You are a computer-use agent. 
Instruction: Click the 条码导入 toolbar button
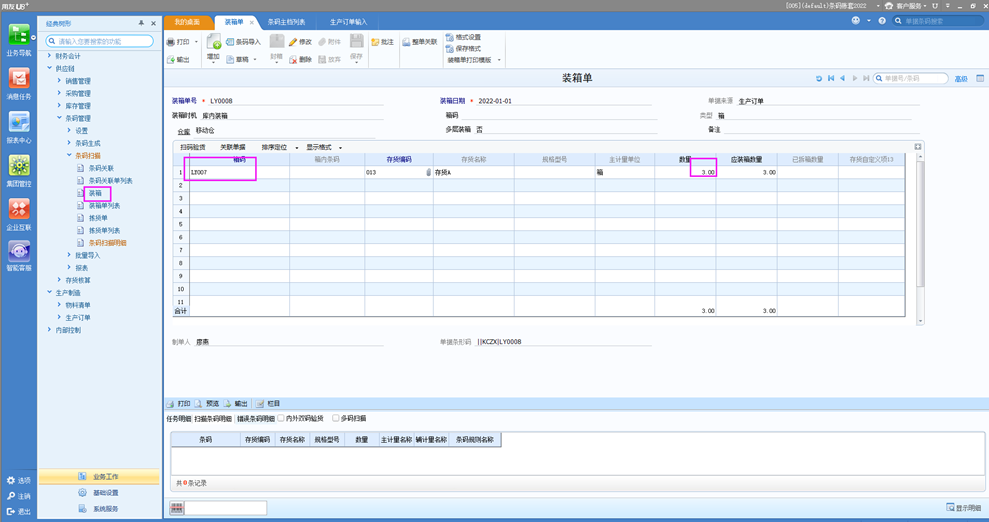coord(243,42)
